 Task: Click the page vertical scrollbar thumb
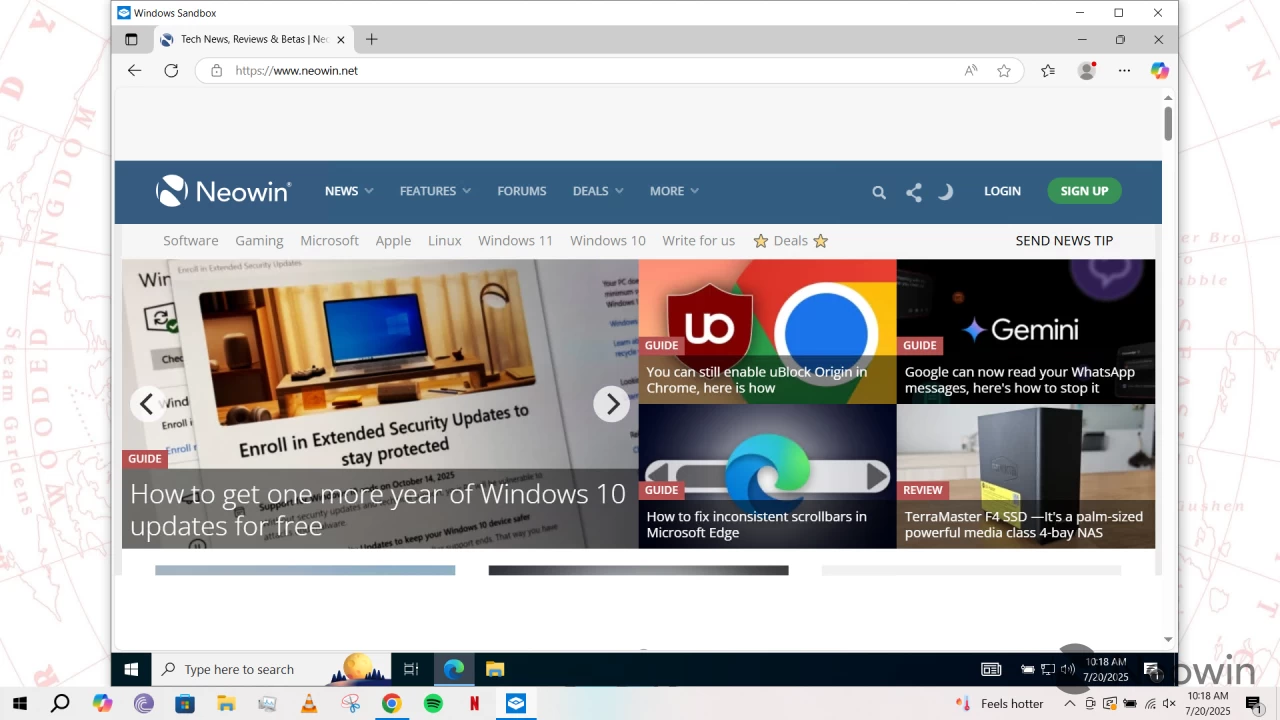(1168, 123)
